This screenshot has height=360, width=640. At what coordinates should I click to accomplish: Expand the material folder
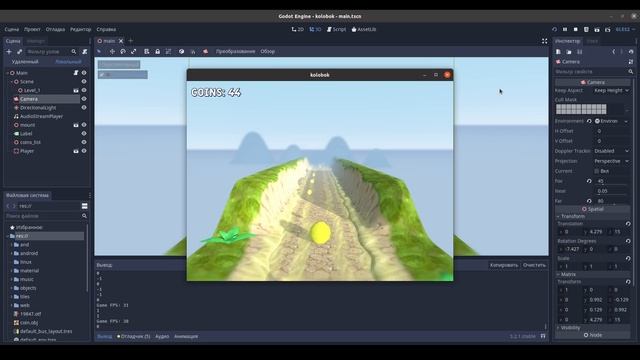point(11,271)
